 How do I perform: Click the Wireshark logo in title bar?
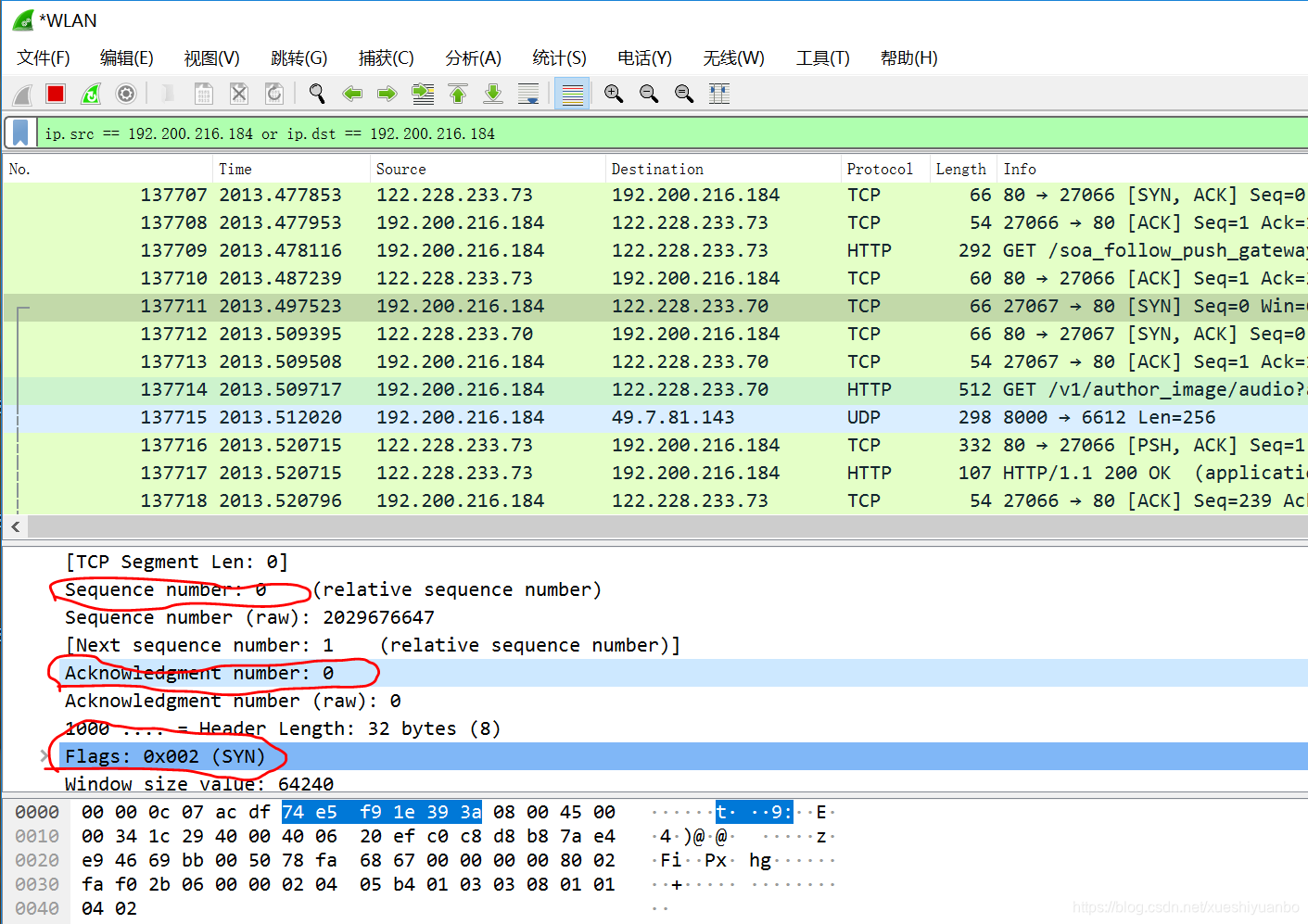click(x=23, y=20)
